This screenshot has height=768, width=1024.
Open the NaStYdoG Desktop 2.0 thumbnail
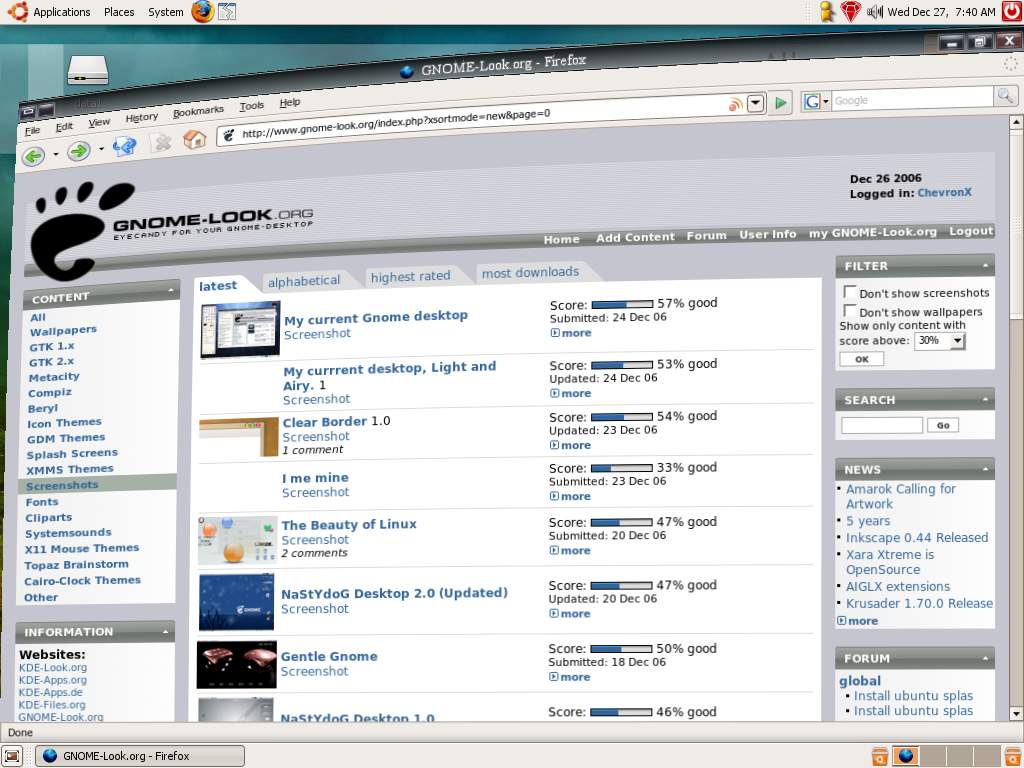coord(236,602)
